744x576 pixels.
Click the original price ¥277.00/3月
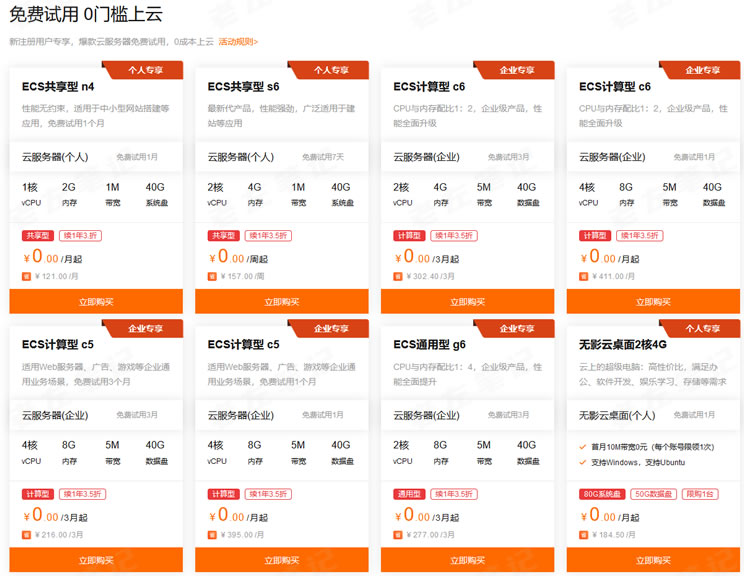coord(430,535)
